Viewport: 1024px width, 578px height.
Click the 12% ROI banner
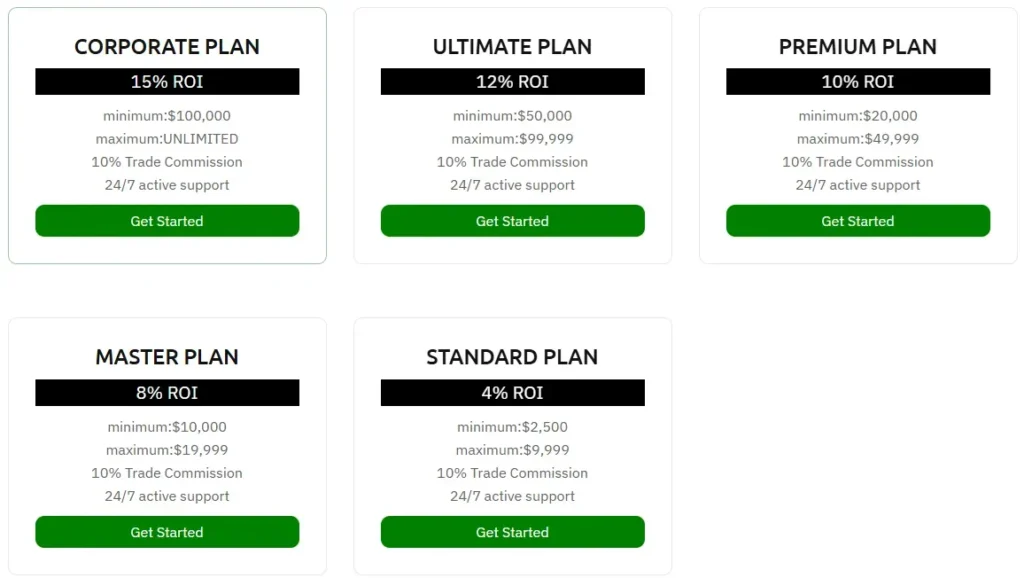[512, 82]
